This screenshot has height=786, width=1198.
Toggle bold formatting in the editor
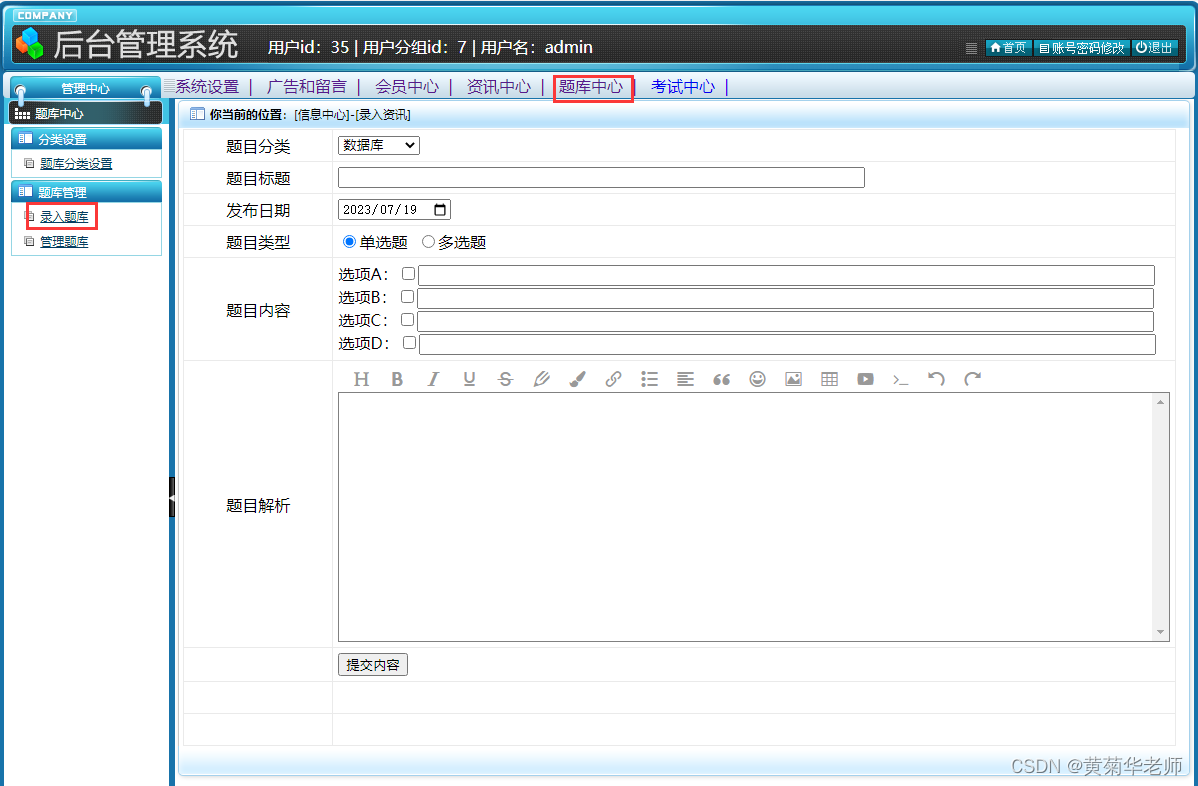[397, 379]
